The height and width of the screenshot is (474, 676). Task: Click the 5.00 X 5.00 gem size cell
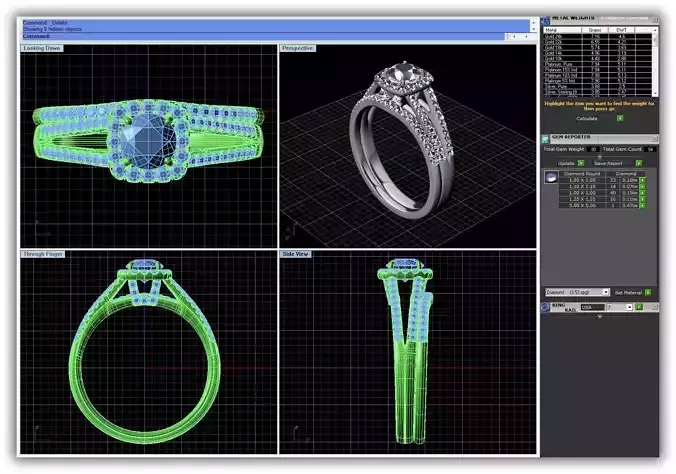click(582, 206)
